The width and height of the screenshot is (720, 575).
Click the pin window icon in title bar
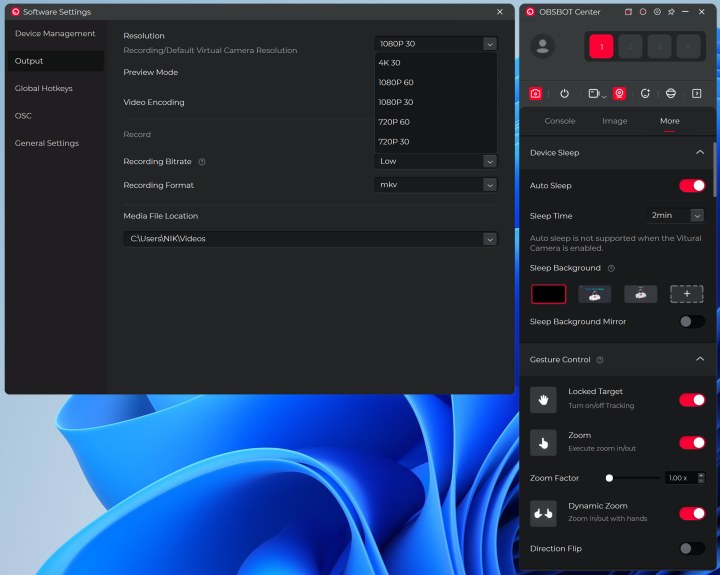click(x=671, y=12)
